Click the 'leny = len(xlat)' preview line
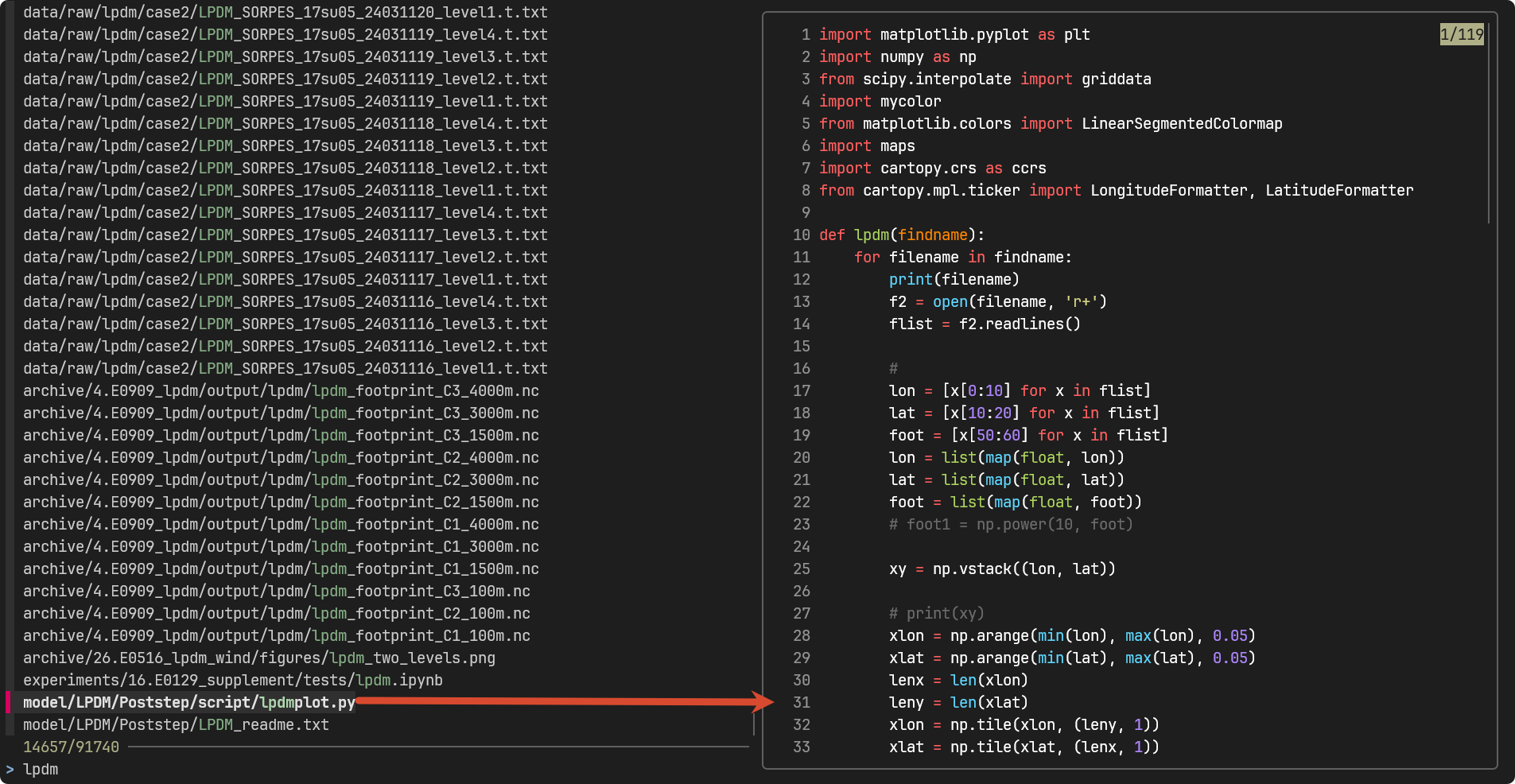Viewport: 1515px width, 784px height. 959,702
